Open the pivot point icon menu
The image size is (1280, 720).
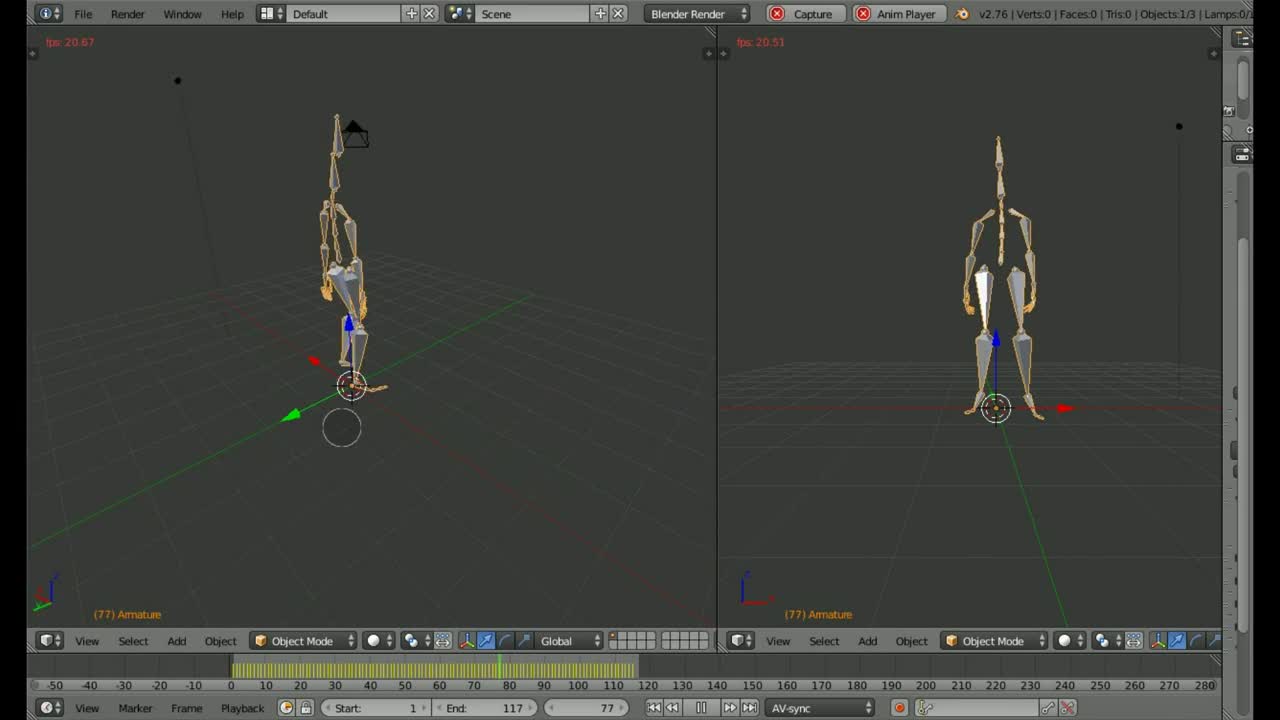[410, 641]
